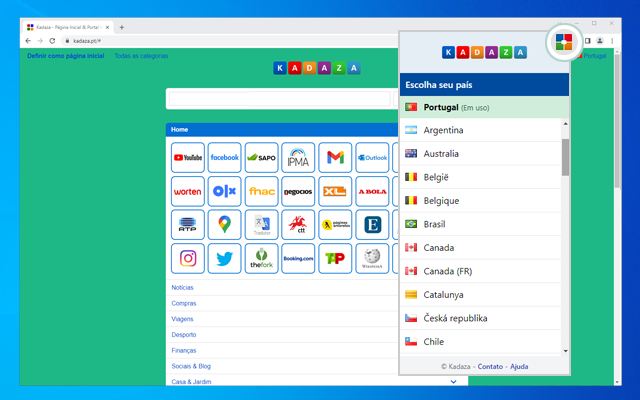This screenshot has width=640, height=400.
Task: Open the Viagens category
Action: pyautogui.click(x=182, y=319)
